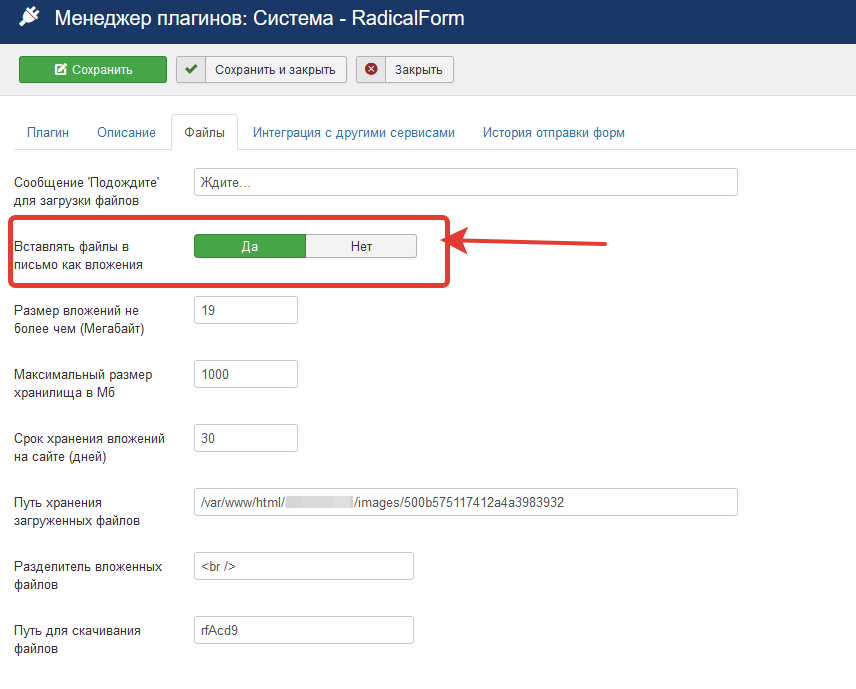Click the 'Ждите...' message input field
Image resolution: width=856 pixels, height=689 pixels.
tap(465, 182)
